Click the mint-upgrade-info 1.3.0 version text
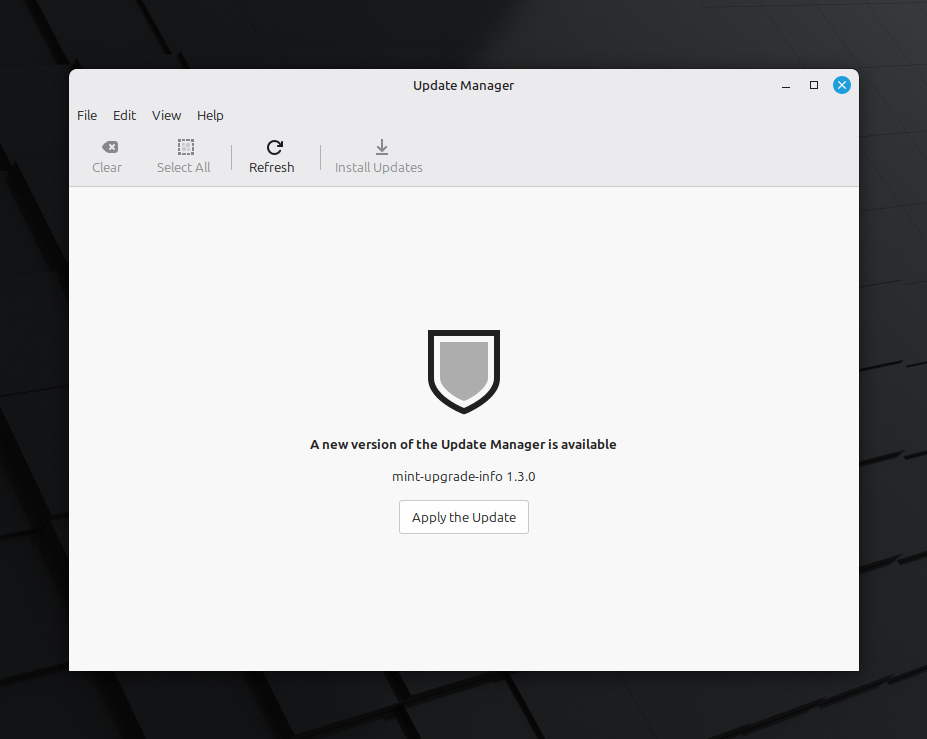 [463, 476]
